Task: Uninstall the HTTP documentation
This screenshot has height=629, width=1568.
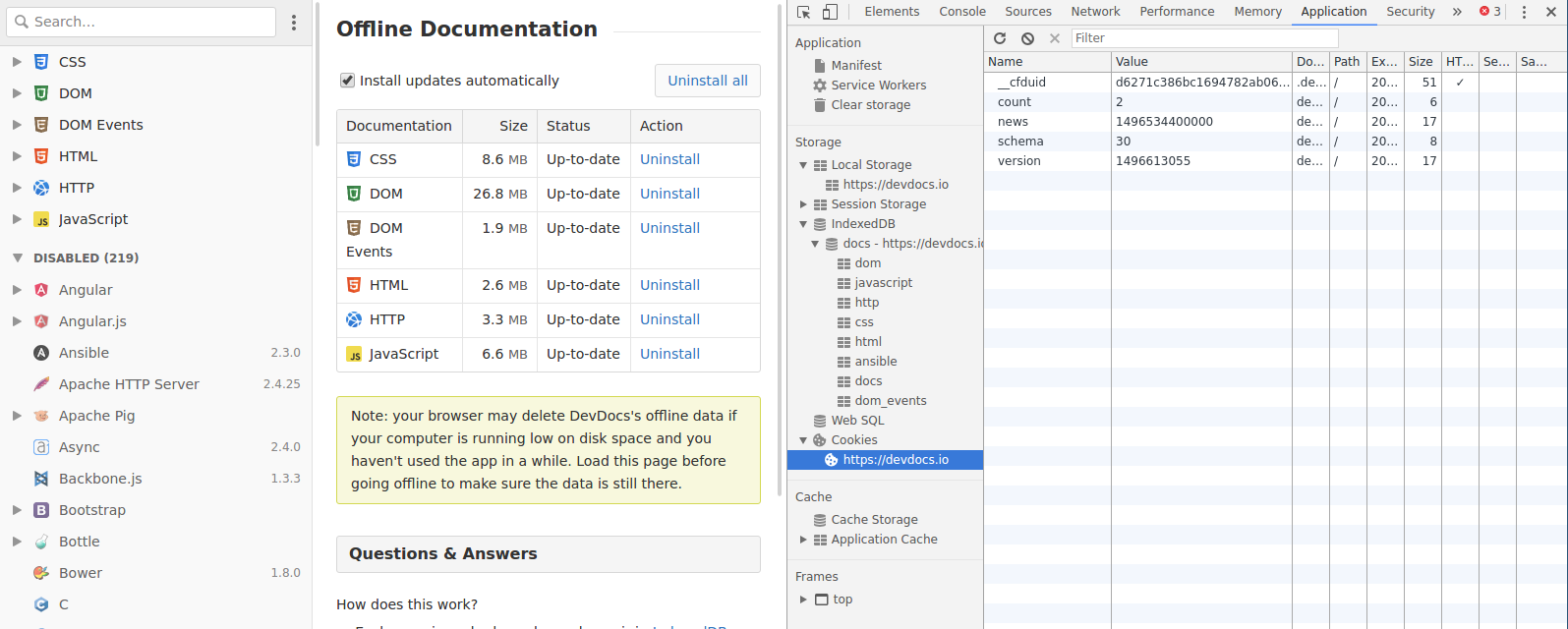Action: click(669, 319)
